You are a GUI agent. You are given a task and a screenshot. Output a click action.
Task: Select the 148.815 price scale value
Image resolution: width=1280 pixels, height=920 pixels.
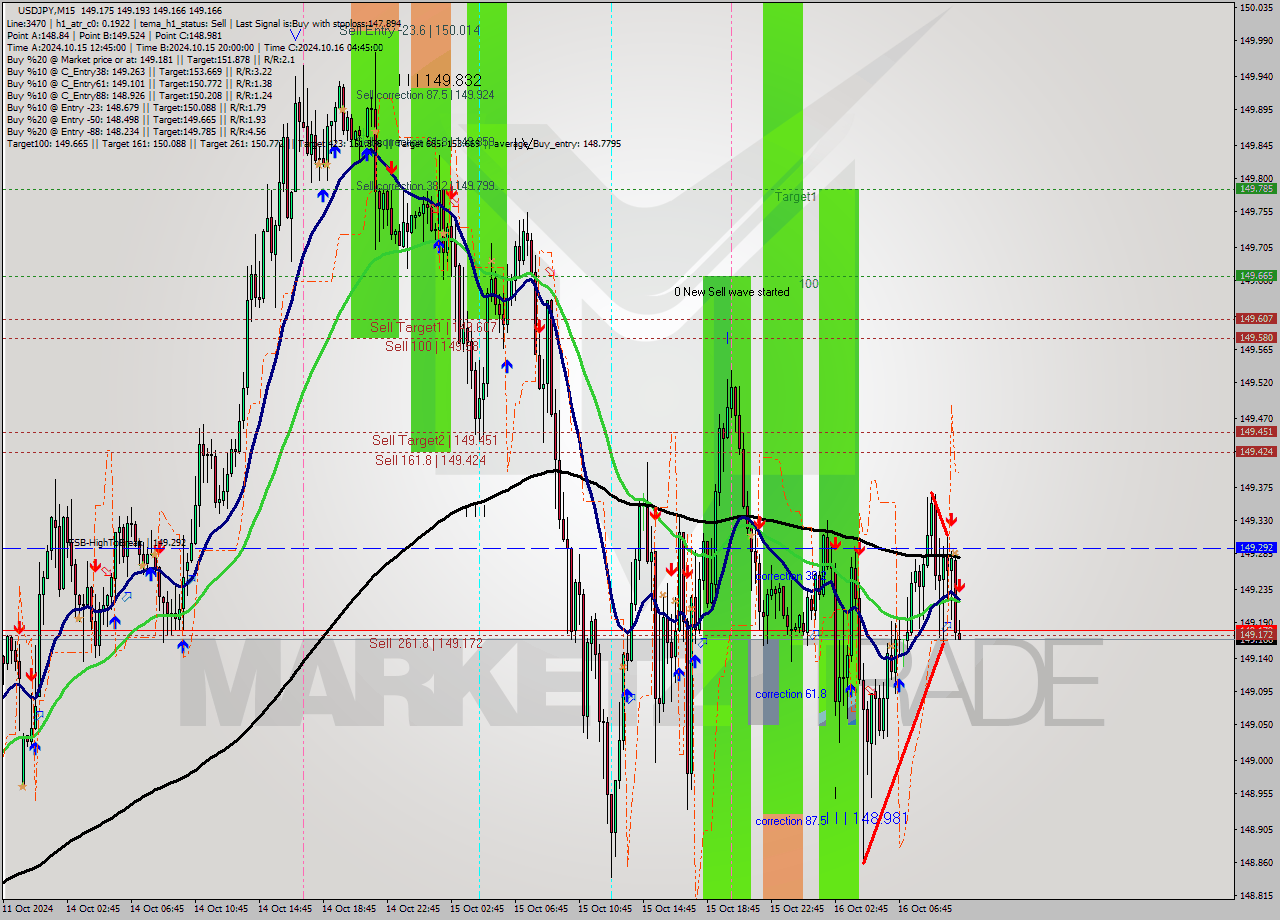click(1256, 896)
